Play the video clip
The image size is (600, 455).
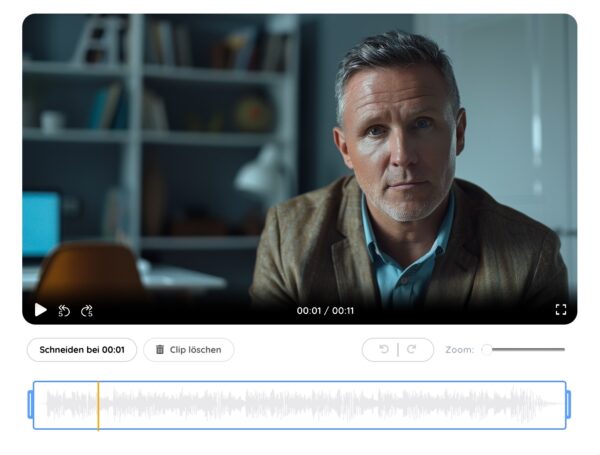40,310
